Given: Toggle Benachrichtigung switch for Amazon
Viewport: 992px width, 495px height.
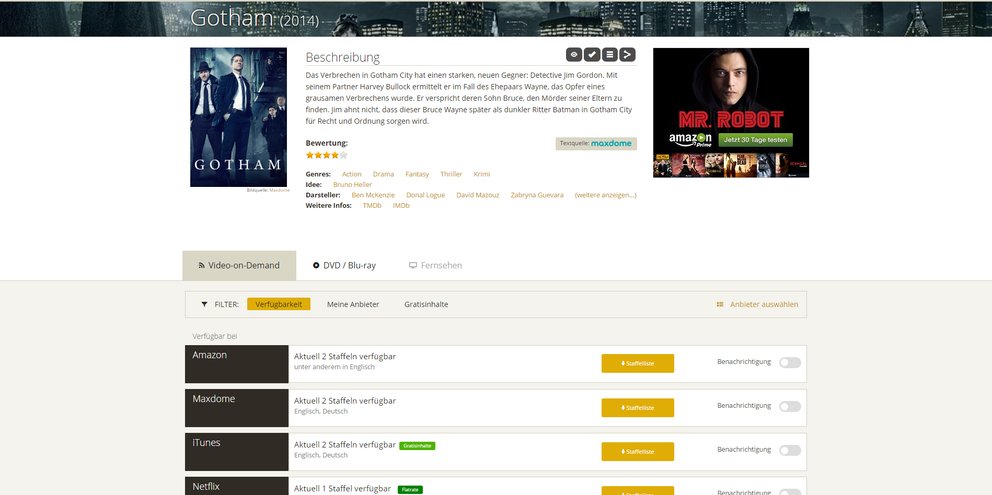Looking at the screenshot, I should tap(790, 363).
